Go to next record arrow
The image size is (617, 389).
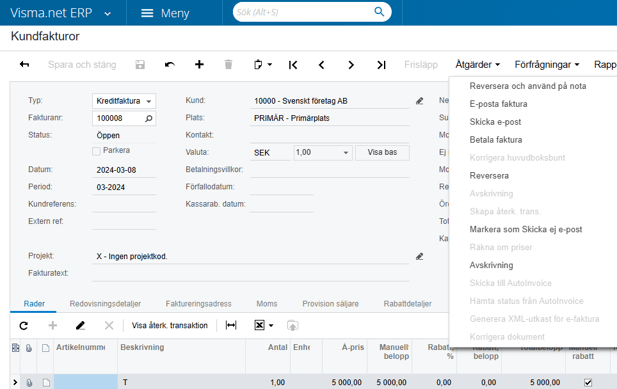click(351, 65)
